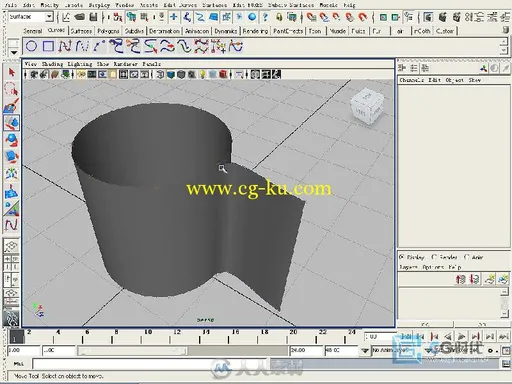Click the open scene folder icon
This screenshot has width=512, height=384.
coord(80,17)
